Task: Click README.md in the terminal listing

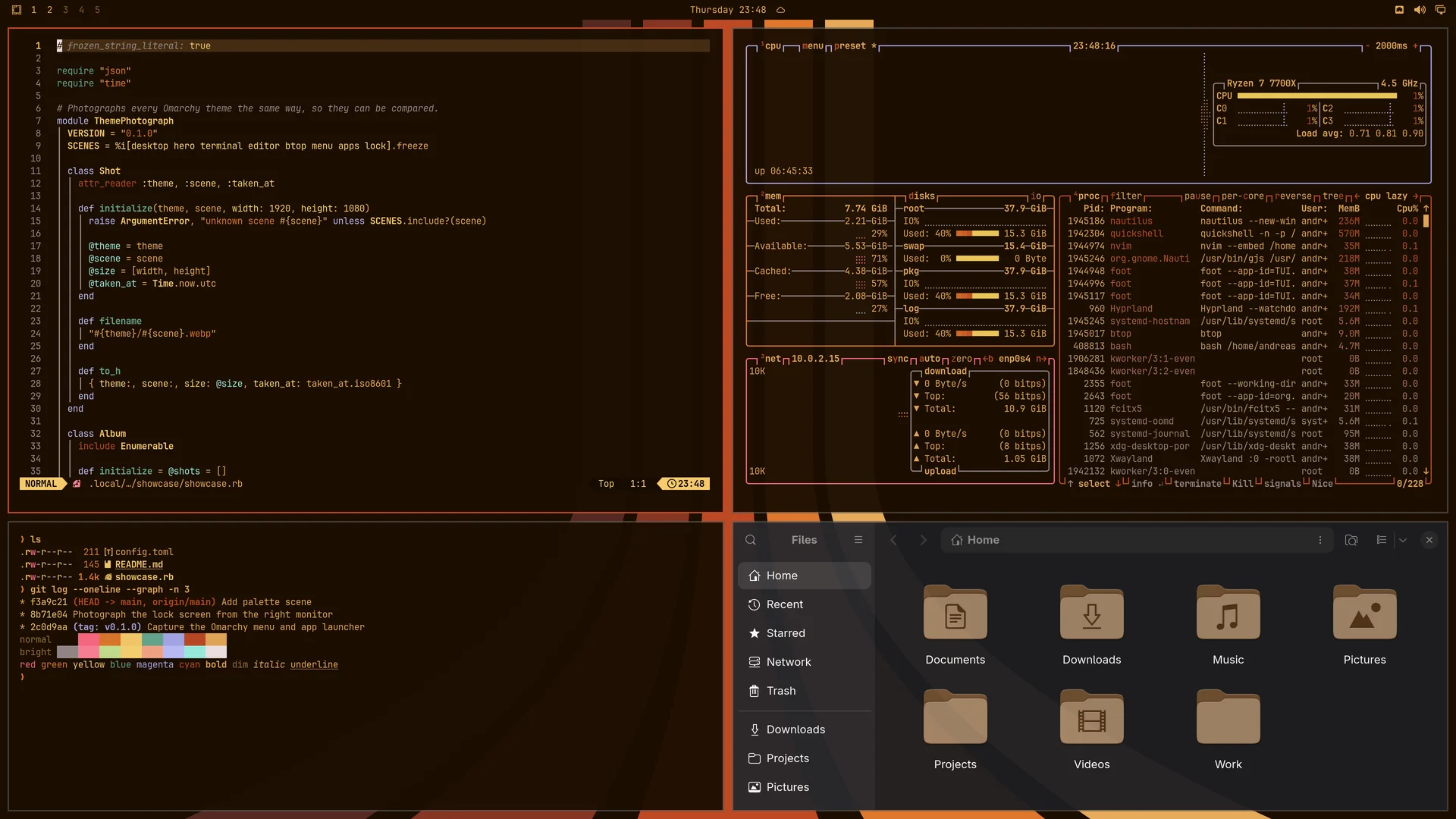Action: point(139,565)
